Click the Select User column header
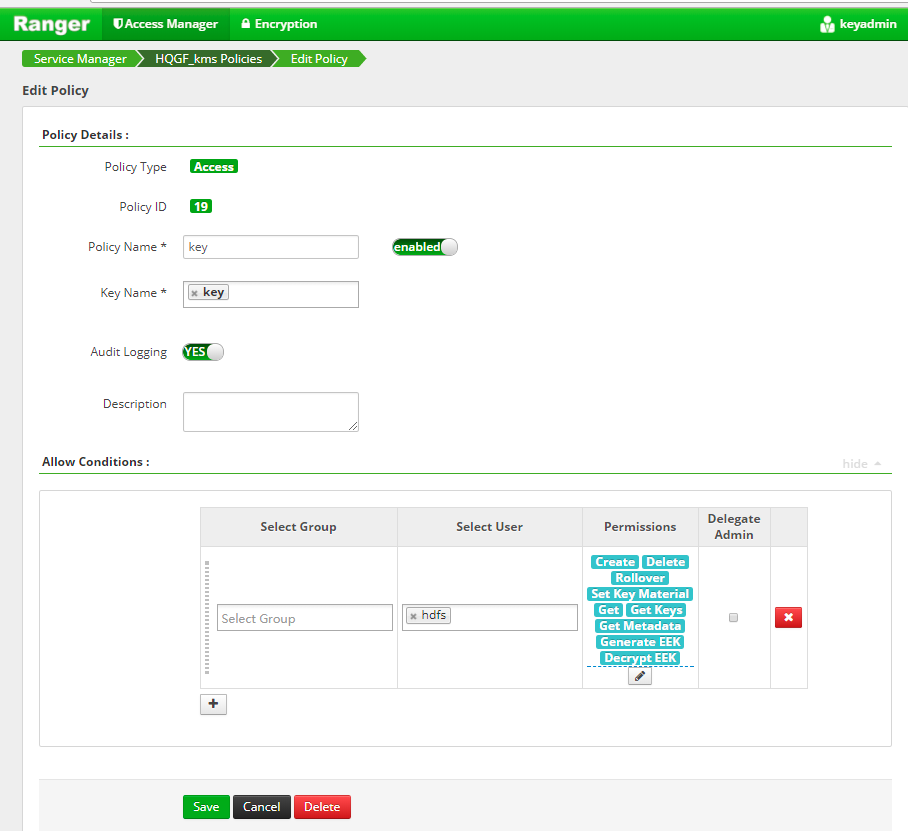 (x=489, y=527)
